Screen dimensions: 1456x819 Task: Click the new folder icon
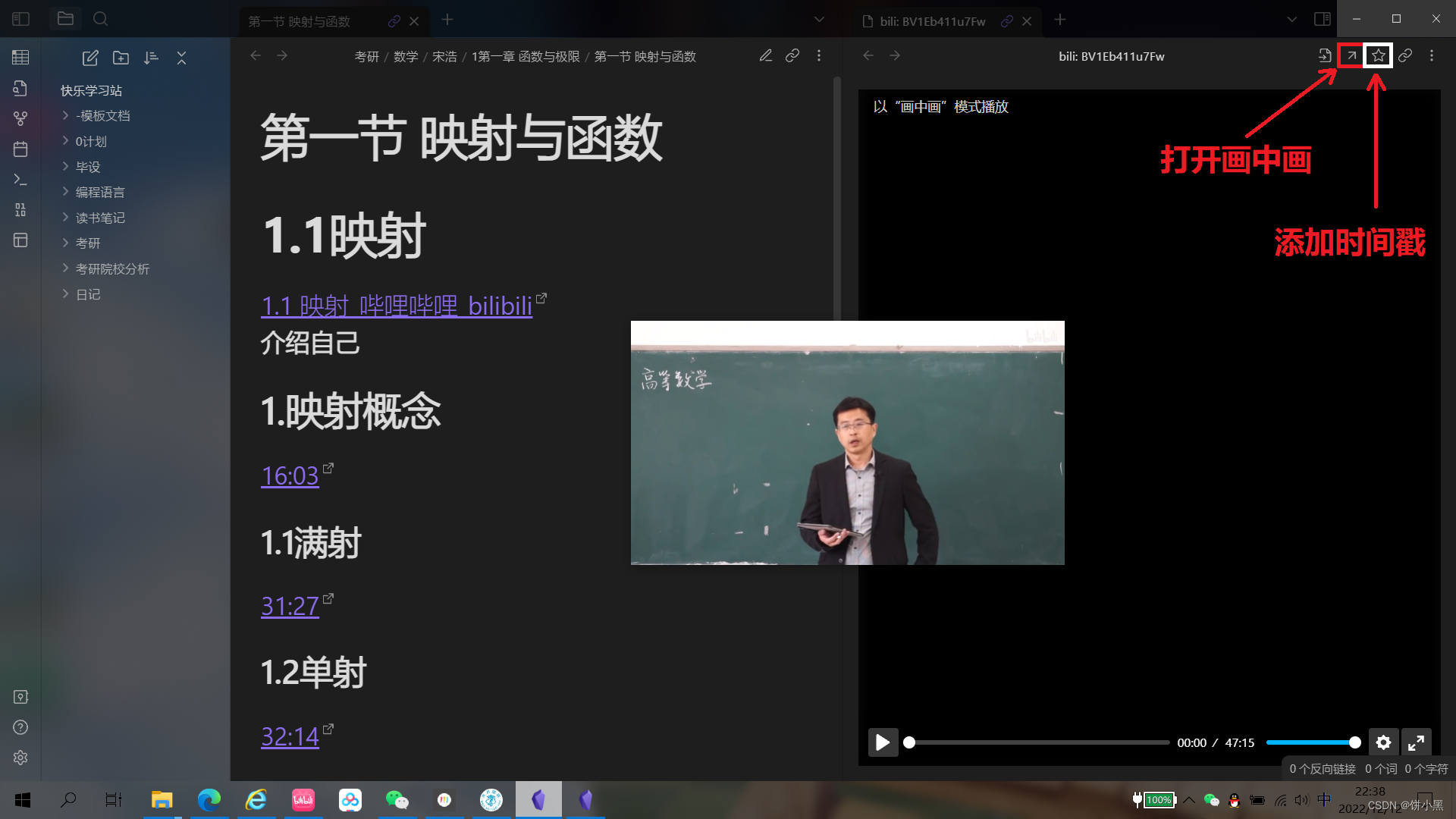(x=121, y=58)
